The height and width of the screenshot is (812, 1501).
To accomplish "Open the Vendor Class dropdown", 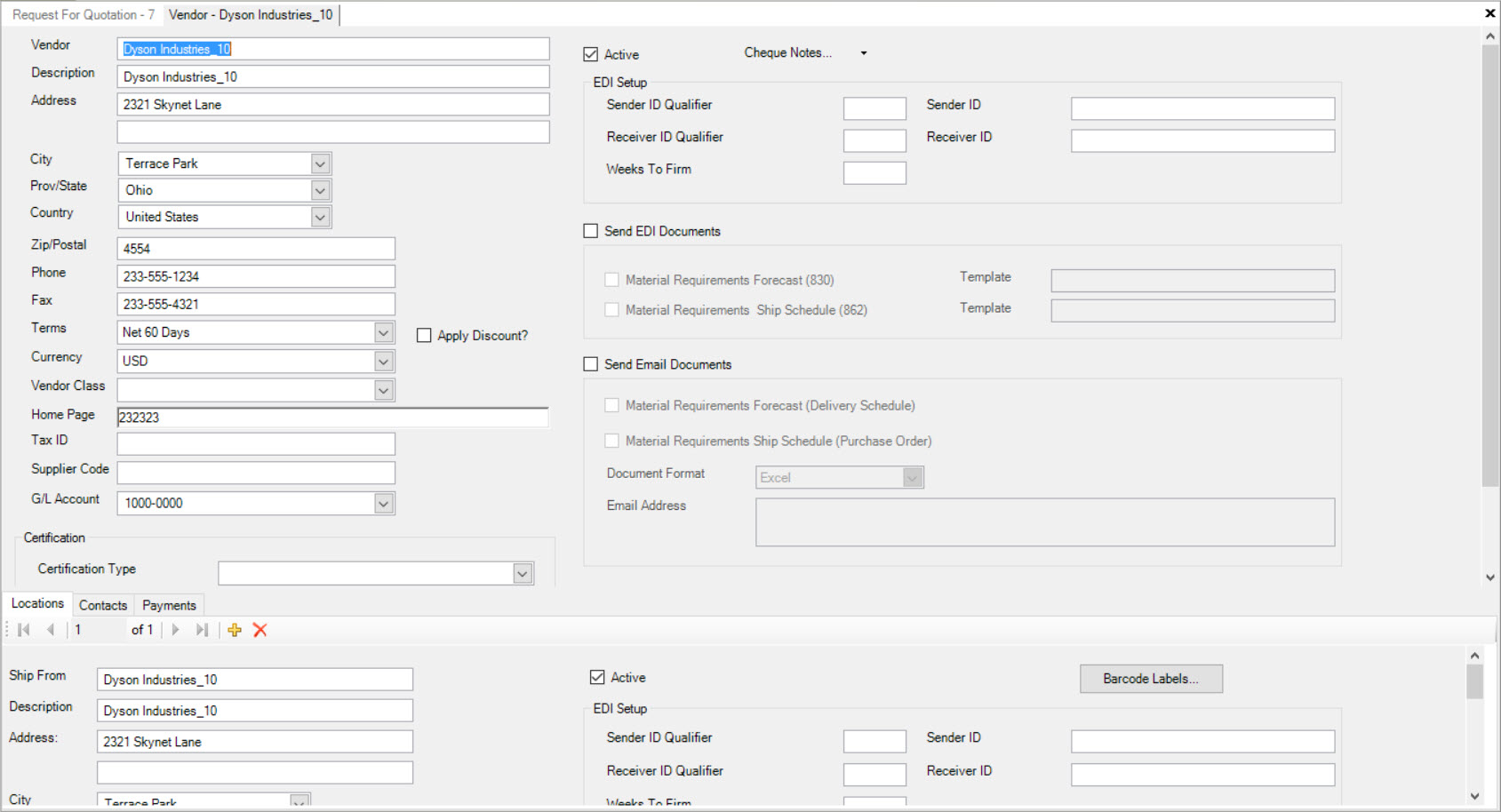I will point(384,390).
